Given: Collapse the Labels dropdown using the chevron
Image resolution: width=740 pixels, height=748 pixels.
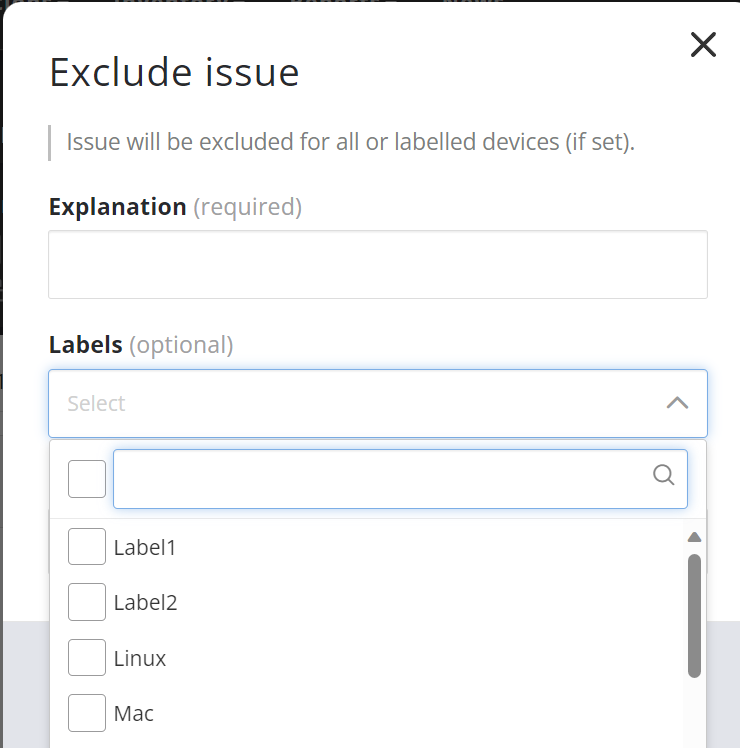Looking at the screenshot, I should pos(677,403).
